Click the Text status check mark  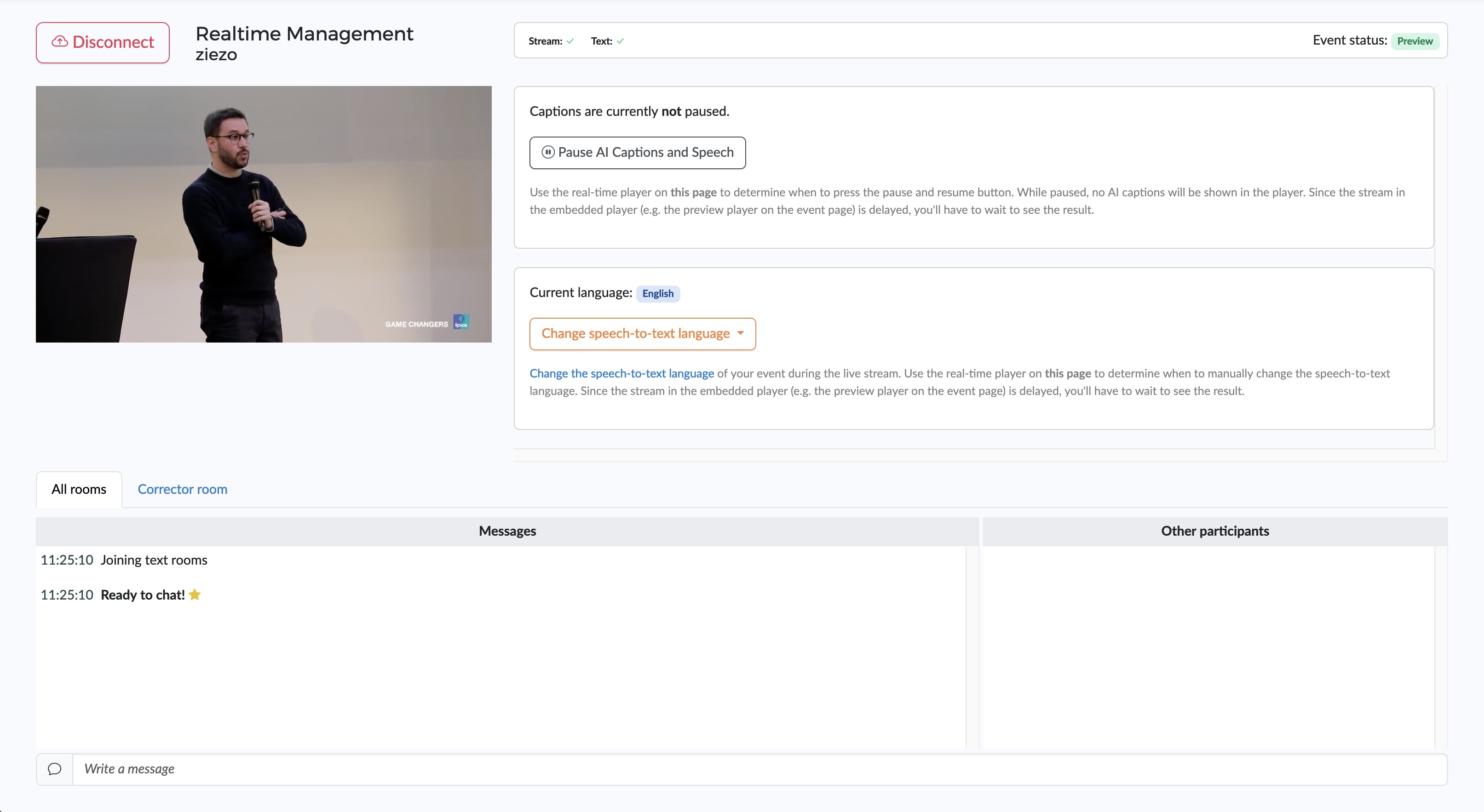click(x=620, y=41)
